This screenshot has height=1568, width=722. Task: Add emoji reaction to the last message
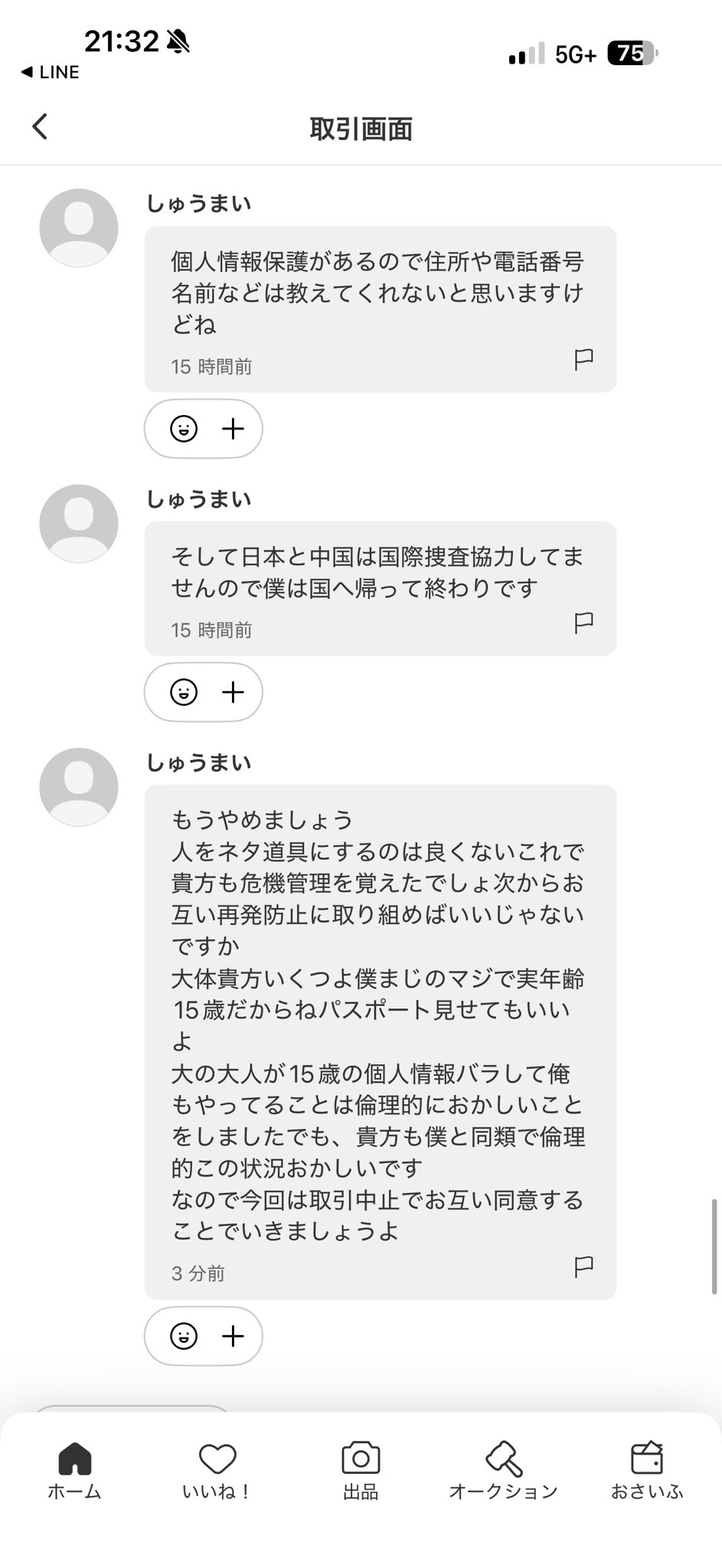[184, 1336]
